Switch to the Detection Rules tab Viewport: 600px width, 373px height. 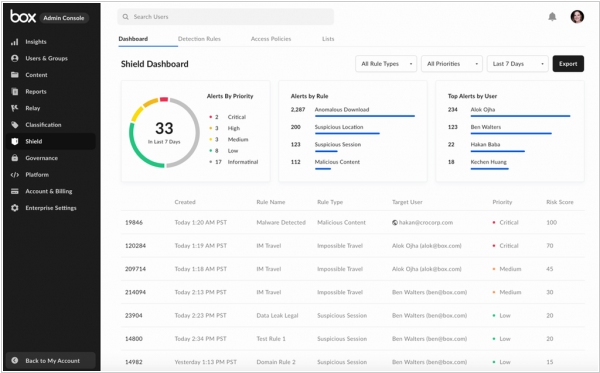tap(199, 39)
